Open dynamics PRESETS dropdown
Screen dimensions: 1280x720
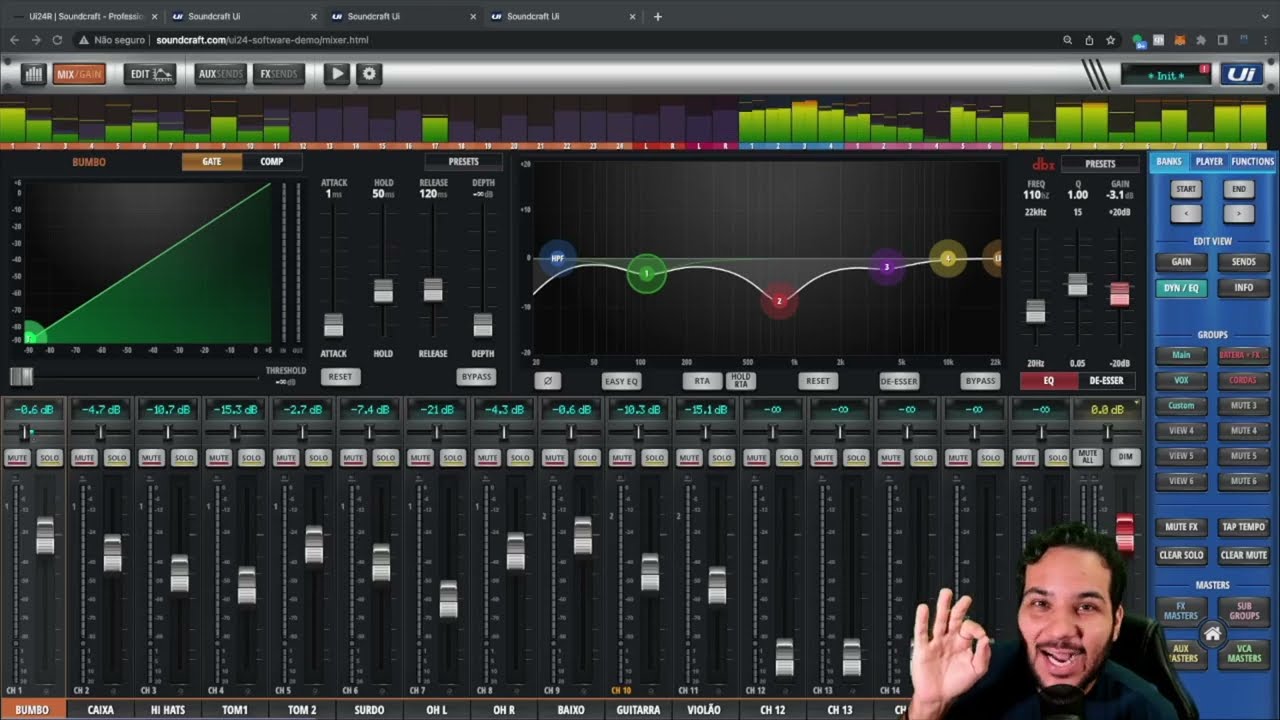(464, 161)
